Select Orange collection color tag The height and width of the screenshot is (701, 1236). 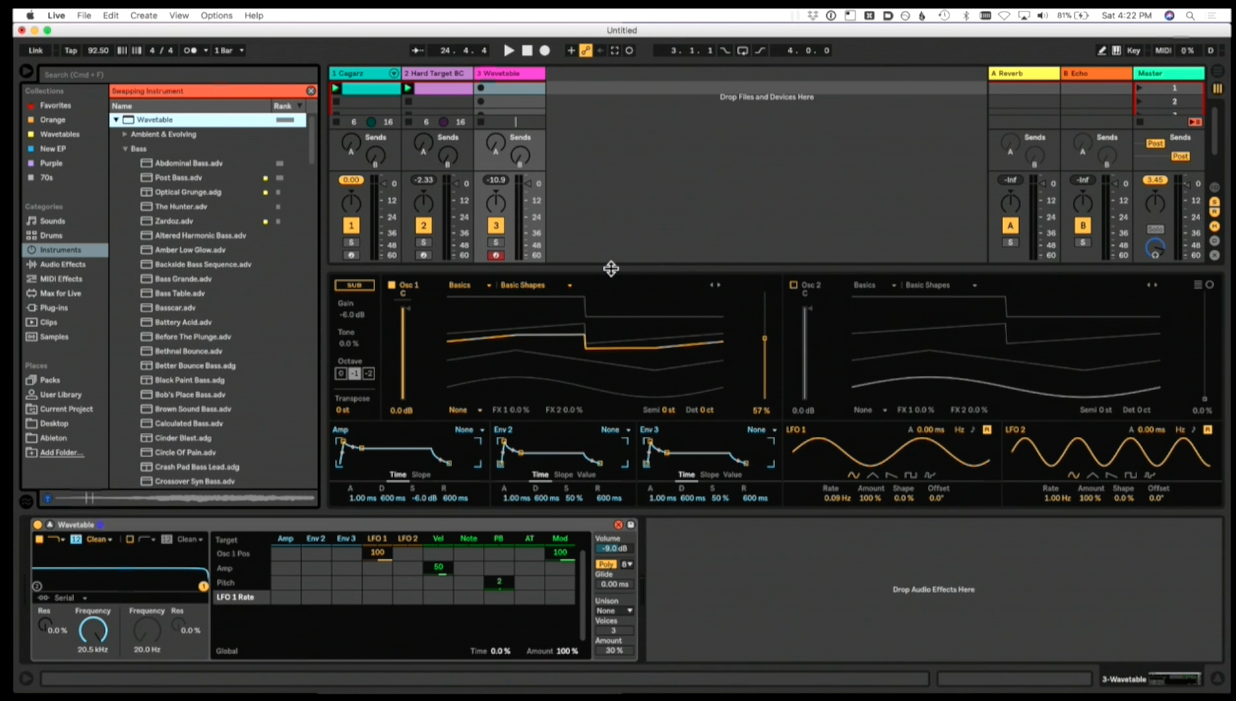(x=52, y=120)
